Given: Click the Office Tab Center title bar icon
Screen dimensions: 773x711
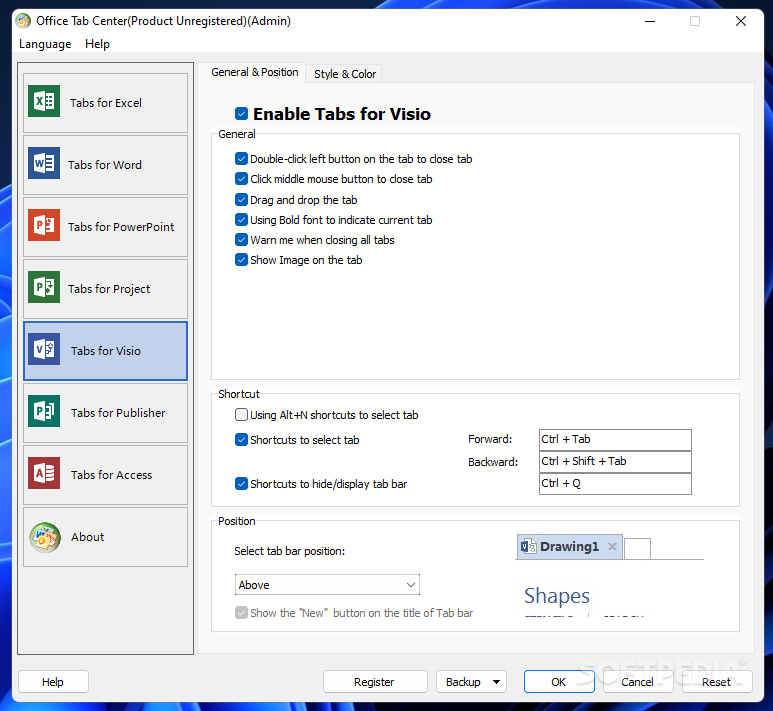Looking at the screenshot, I should coord(23,21).
